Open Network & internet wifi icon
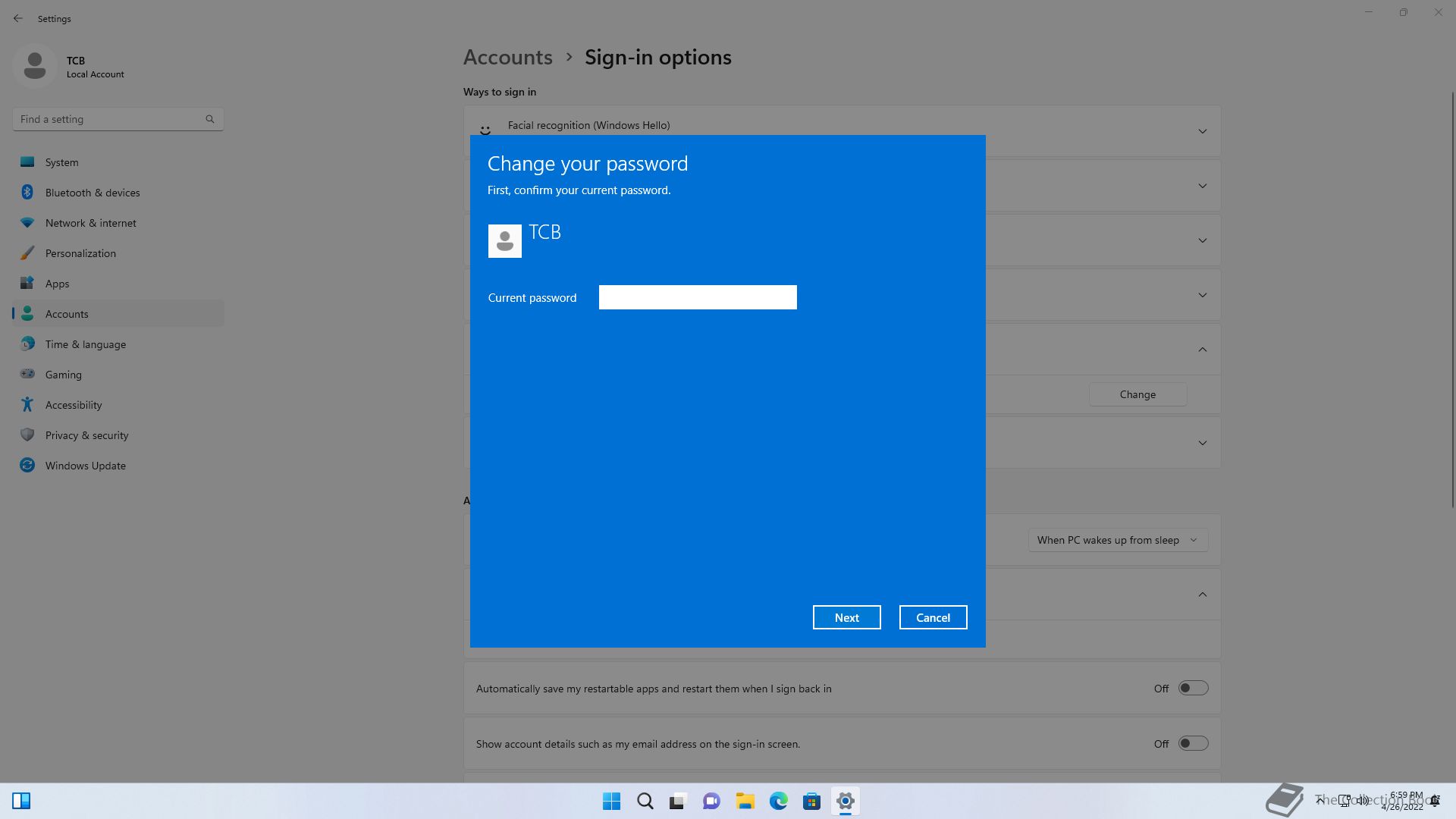The width and height of the screenshot is (1456, 819). tap(27, 223)
